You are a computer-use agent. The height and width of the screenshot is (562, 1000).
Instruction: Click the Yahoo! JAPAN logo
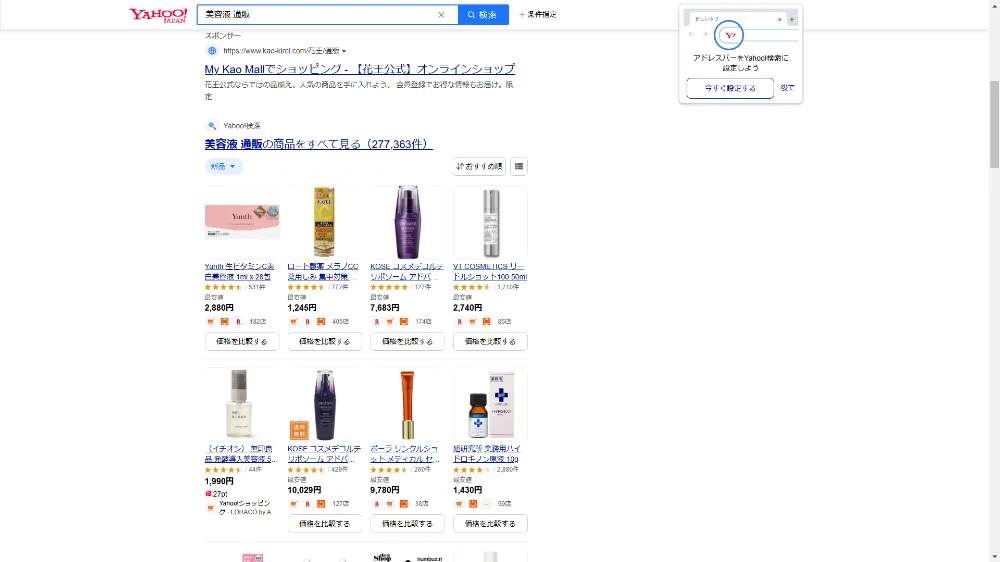[x=158, y=15]
